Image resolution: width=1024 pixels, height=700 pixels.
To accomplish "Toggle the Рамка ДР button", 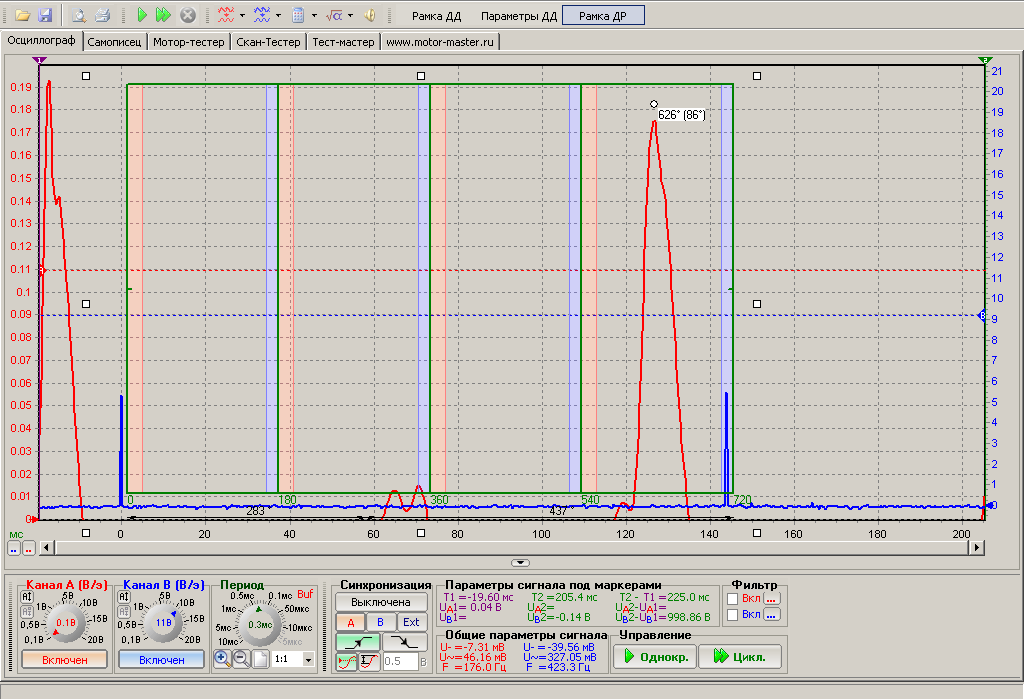I will 603,16.
